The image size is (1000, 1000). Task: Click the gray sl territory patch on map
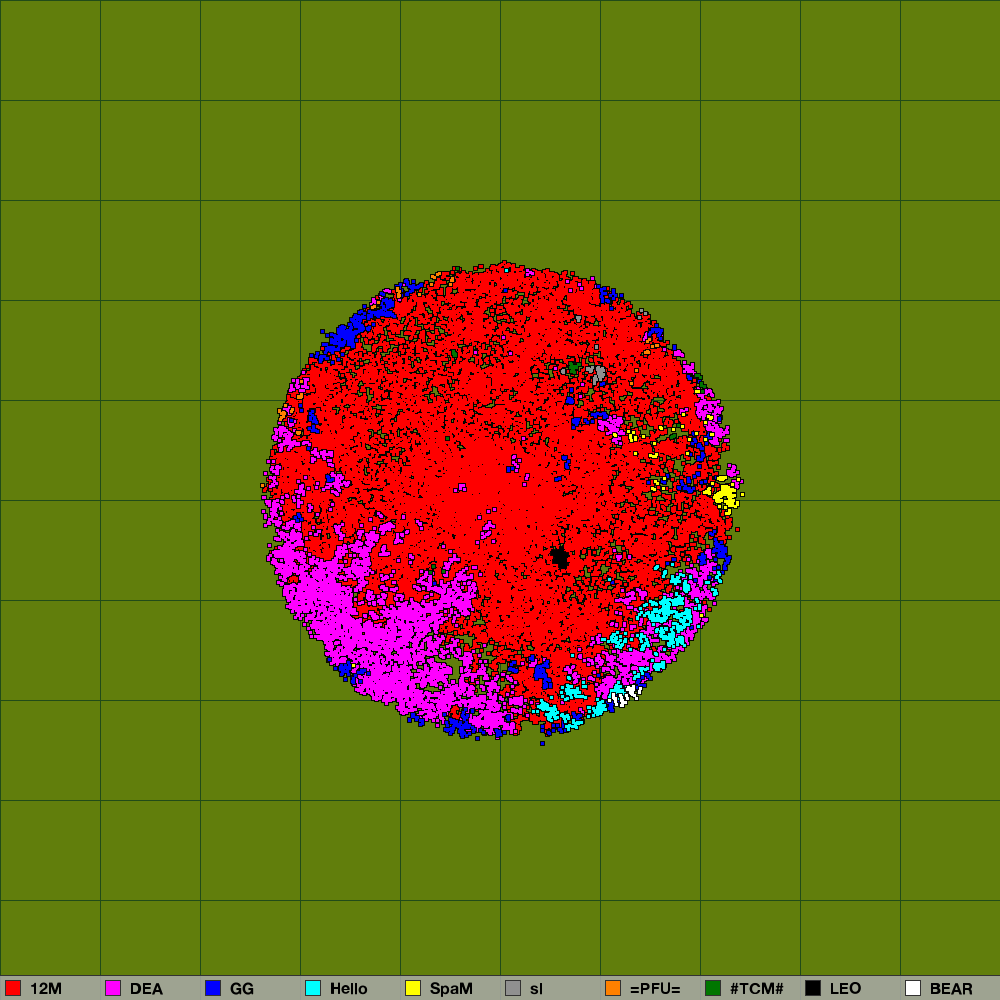point(598,373)
